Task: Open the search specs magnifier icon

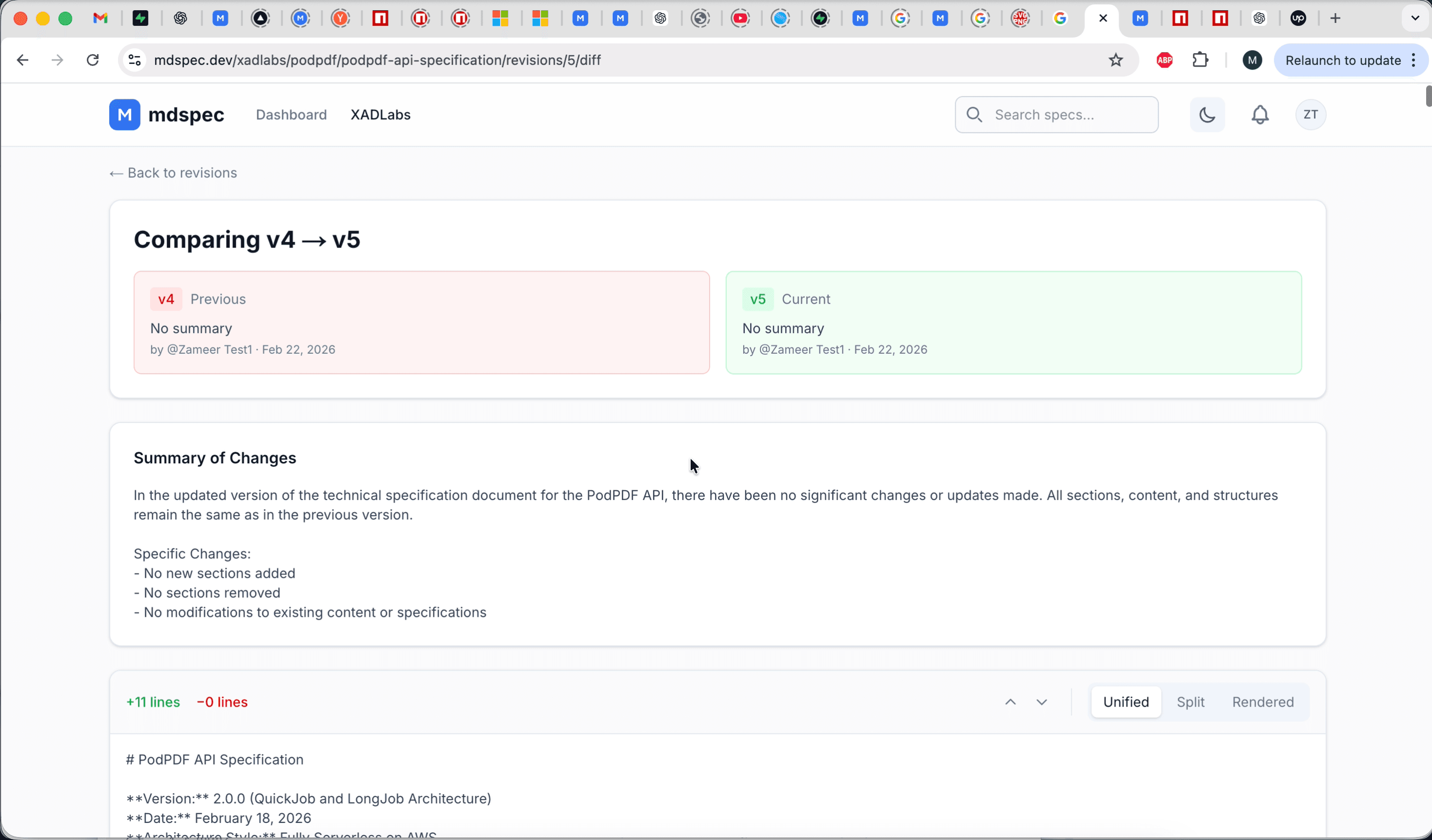Action: tap(974, 114)
